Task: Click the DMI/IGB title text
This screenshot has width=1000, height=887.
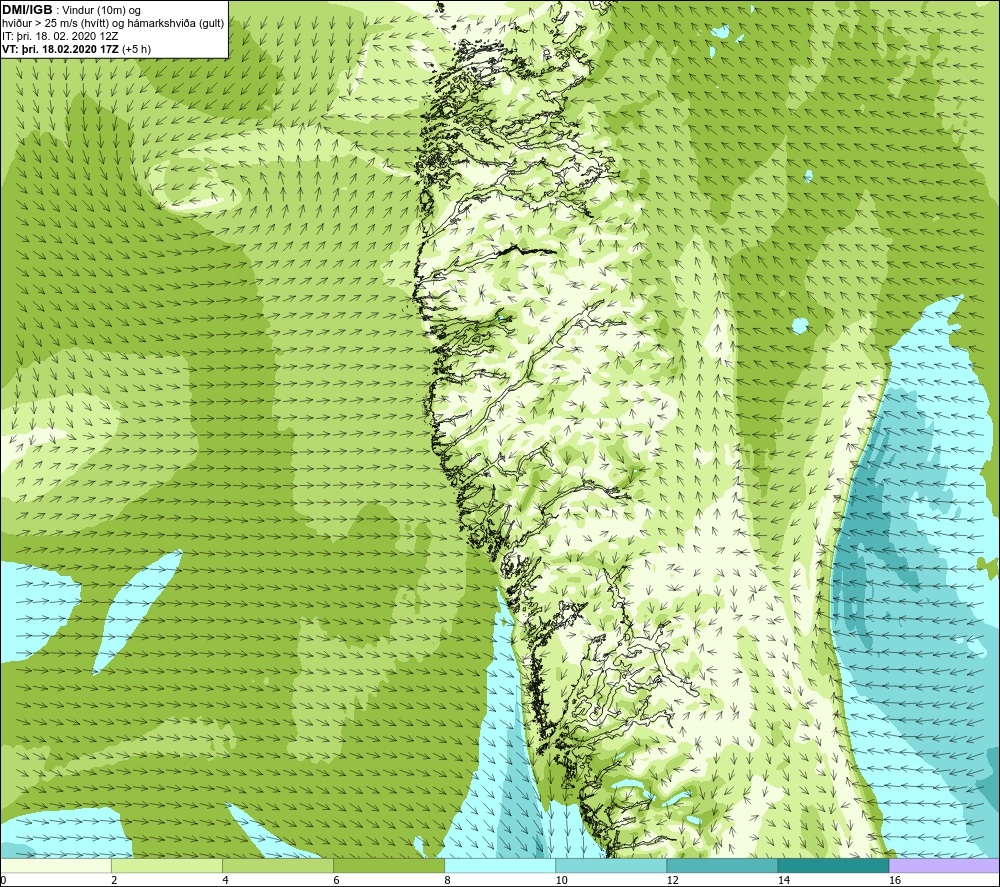Action: pyautogui.click(x=27, y=10)
